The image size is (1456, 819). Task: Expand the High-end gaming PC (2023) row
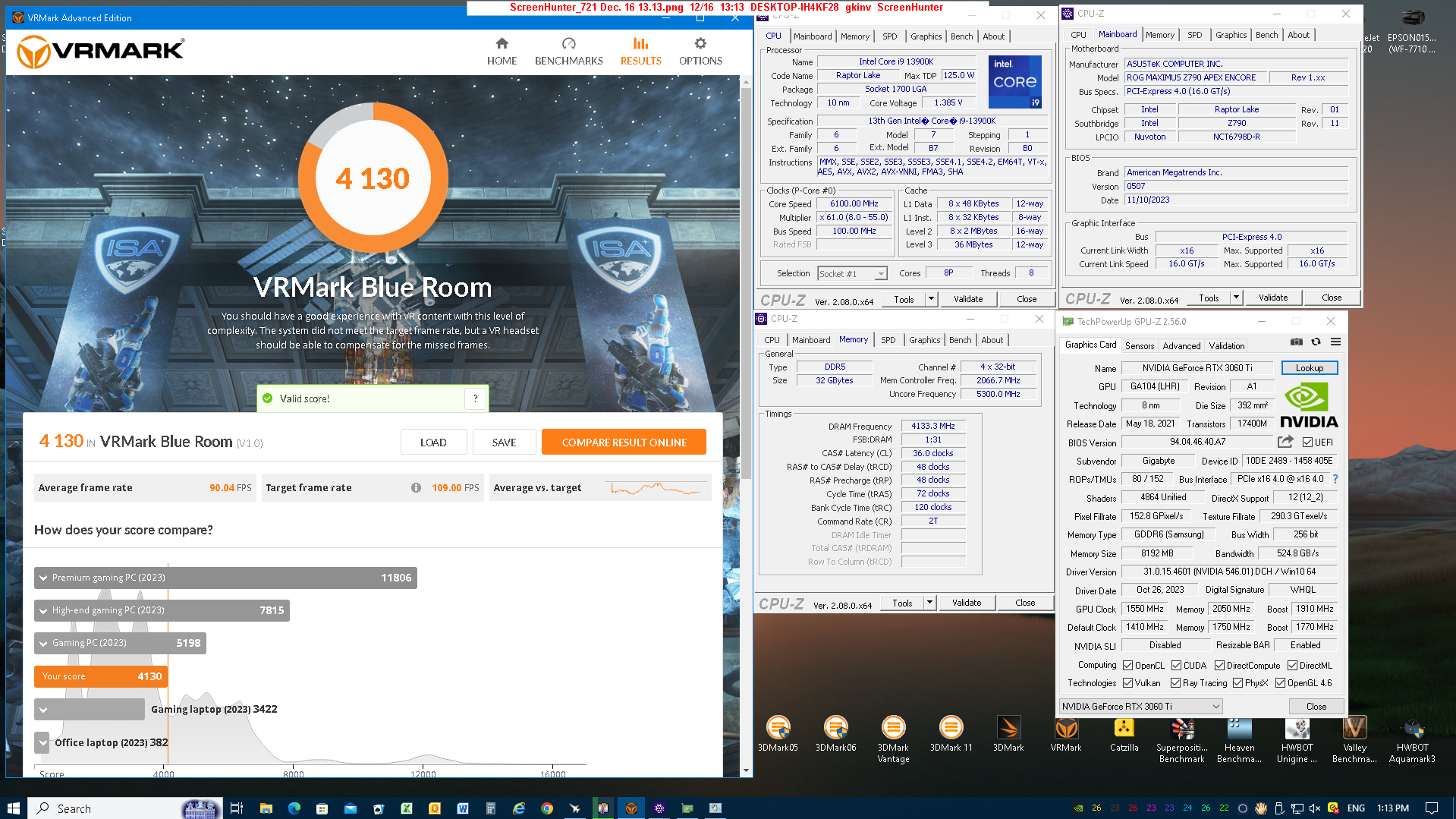(162, 610)
